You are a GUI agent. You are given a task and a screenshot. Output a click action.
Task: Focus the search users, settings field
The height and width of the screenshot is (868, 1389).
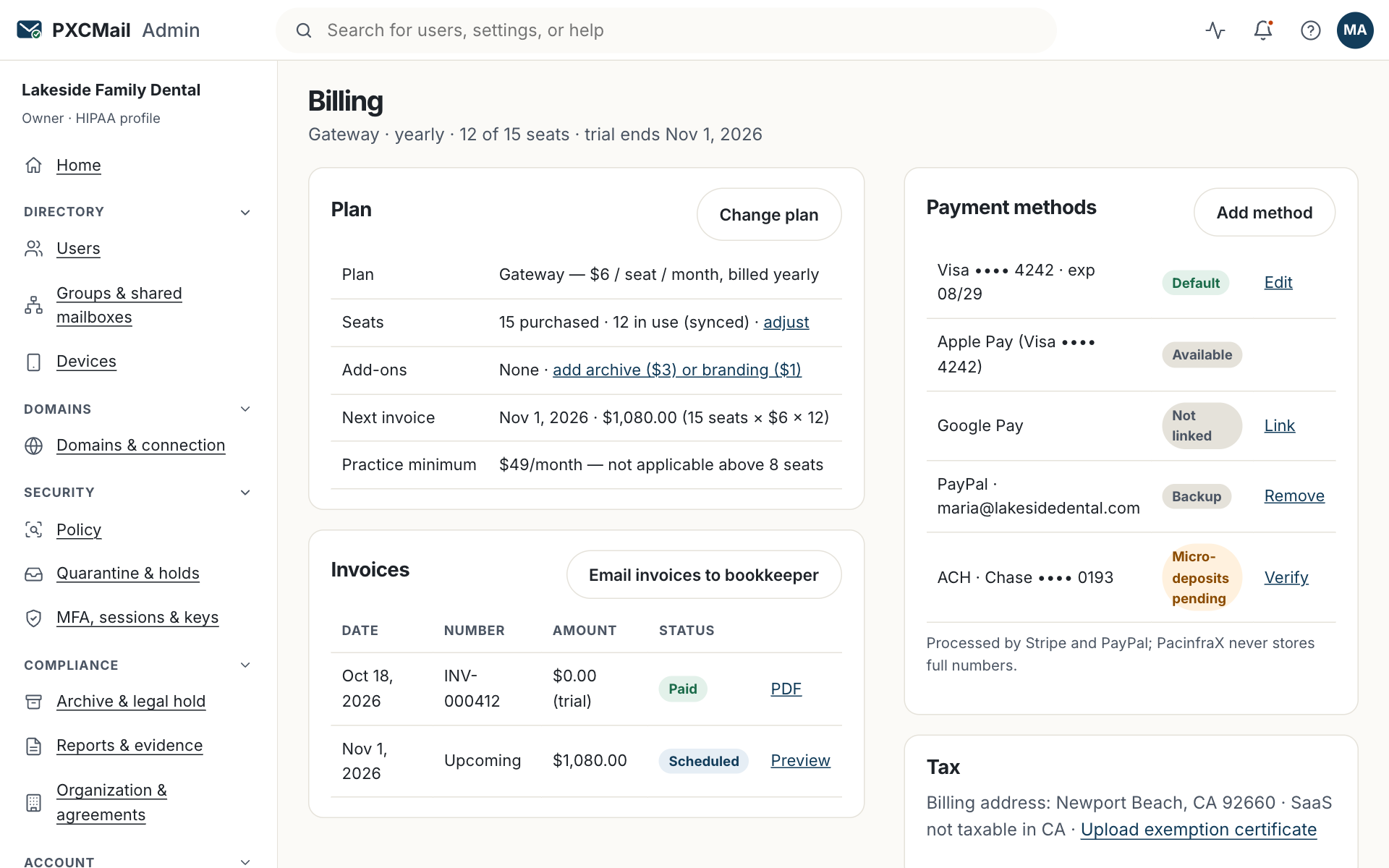pos(666,30)
